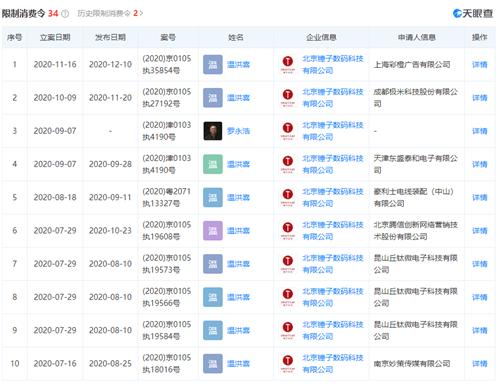Open 北京锤子数码科技 link in row 1

[x=333, y=64]
